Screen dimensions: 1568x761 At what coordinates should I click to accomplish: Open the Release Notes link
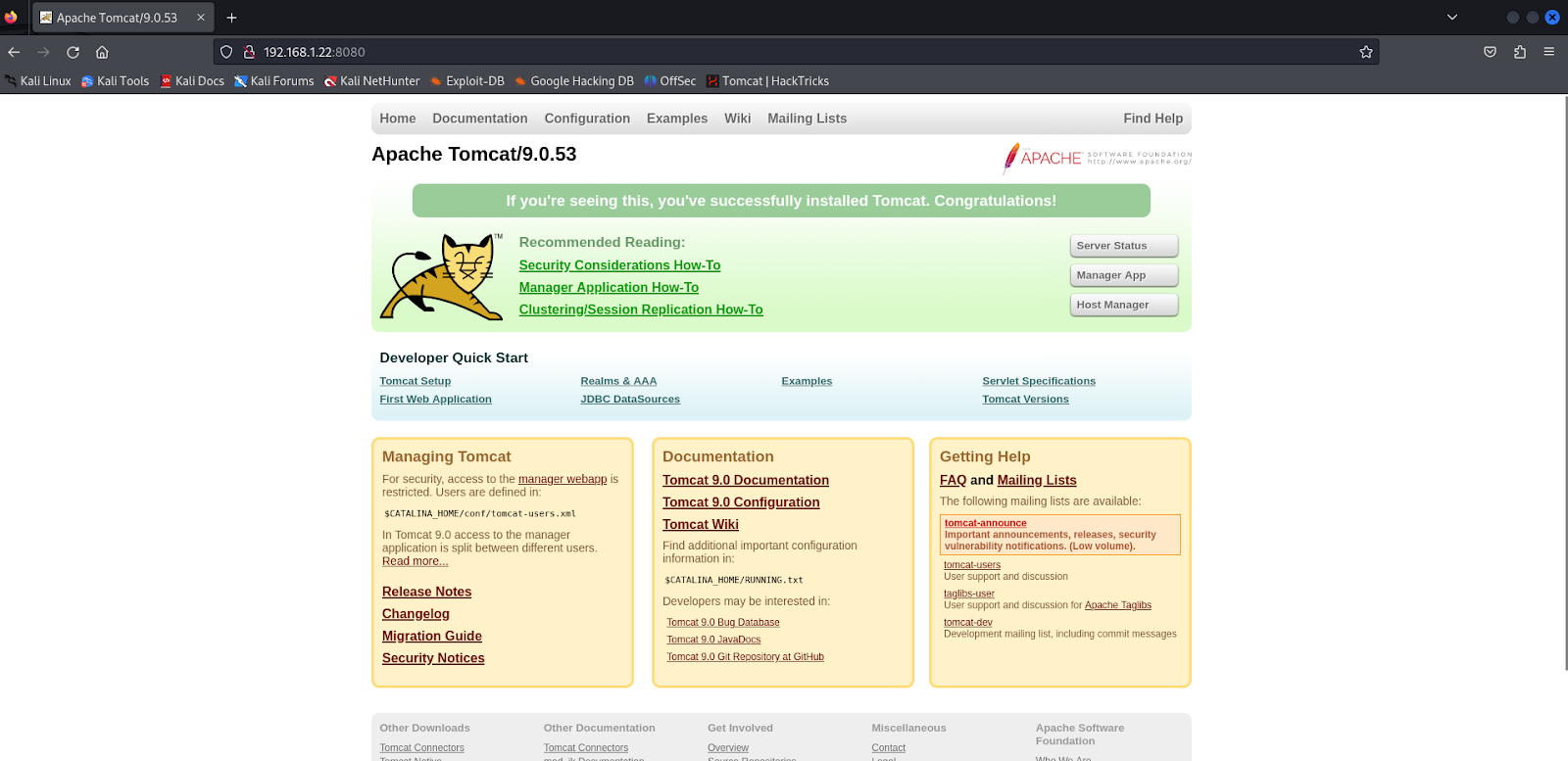[426, 592]
